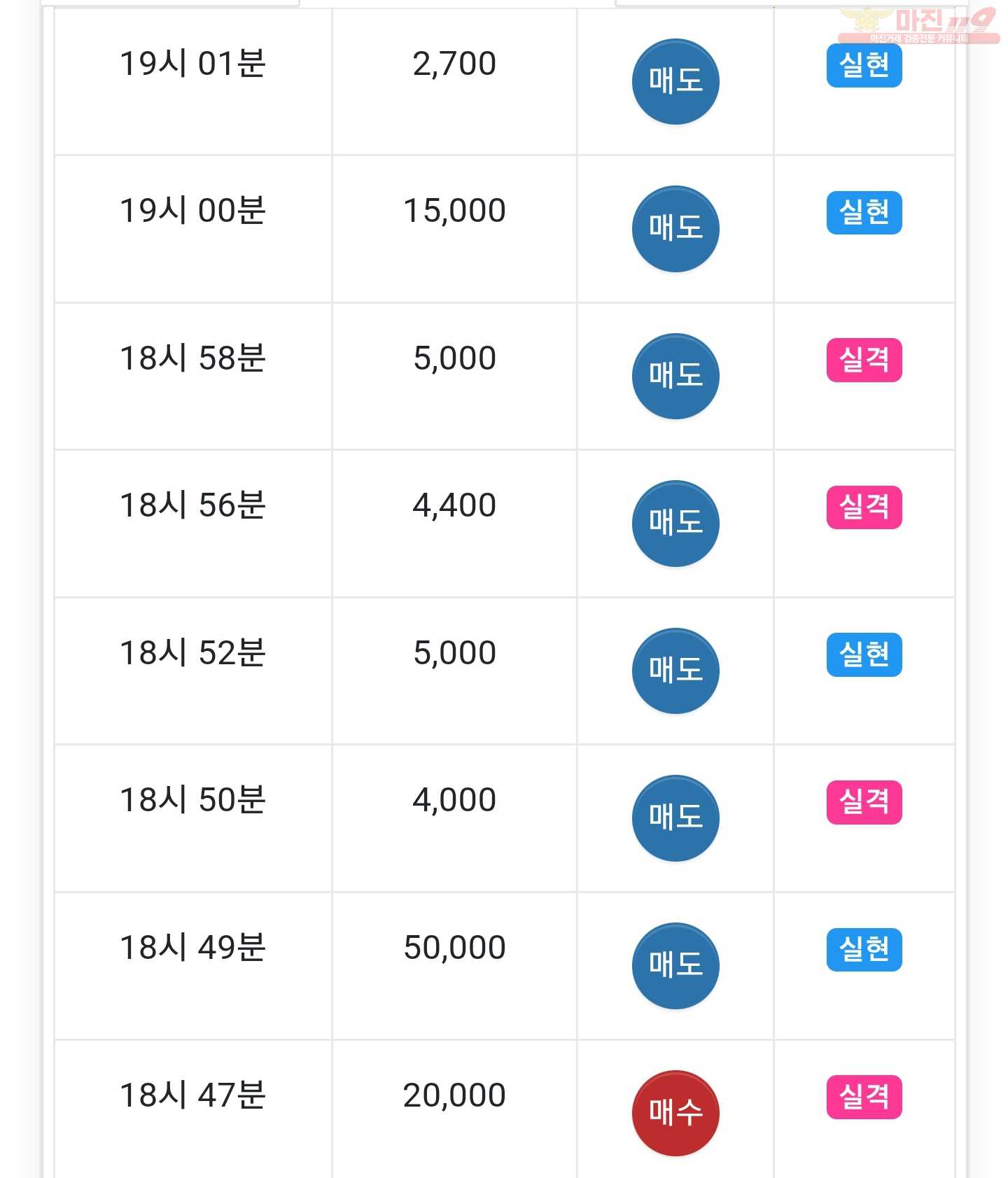Tap the 실현 badge in the 18시 52분 row
Image resolution: width=1008 pixels, height=1178 pixels.
864,654
